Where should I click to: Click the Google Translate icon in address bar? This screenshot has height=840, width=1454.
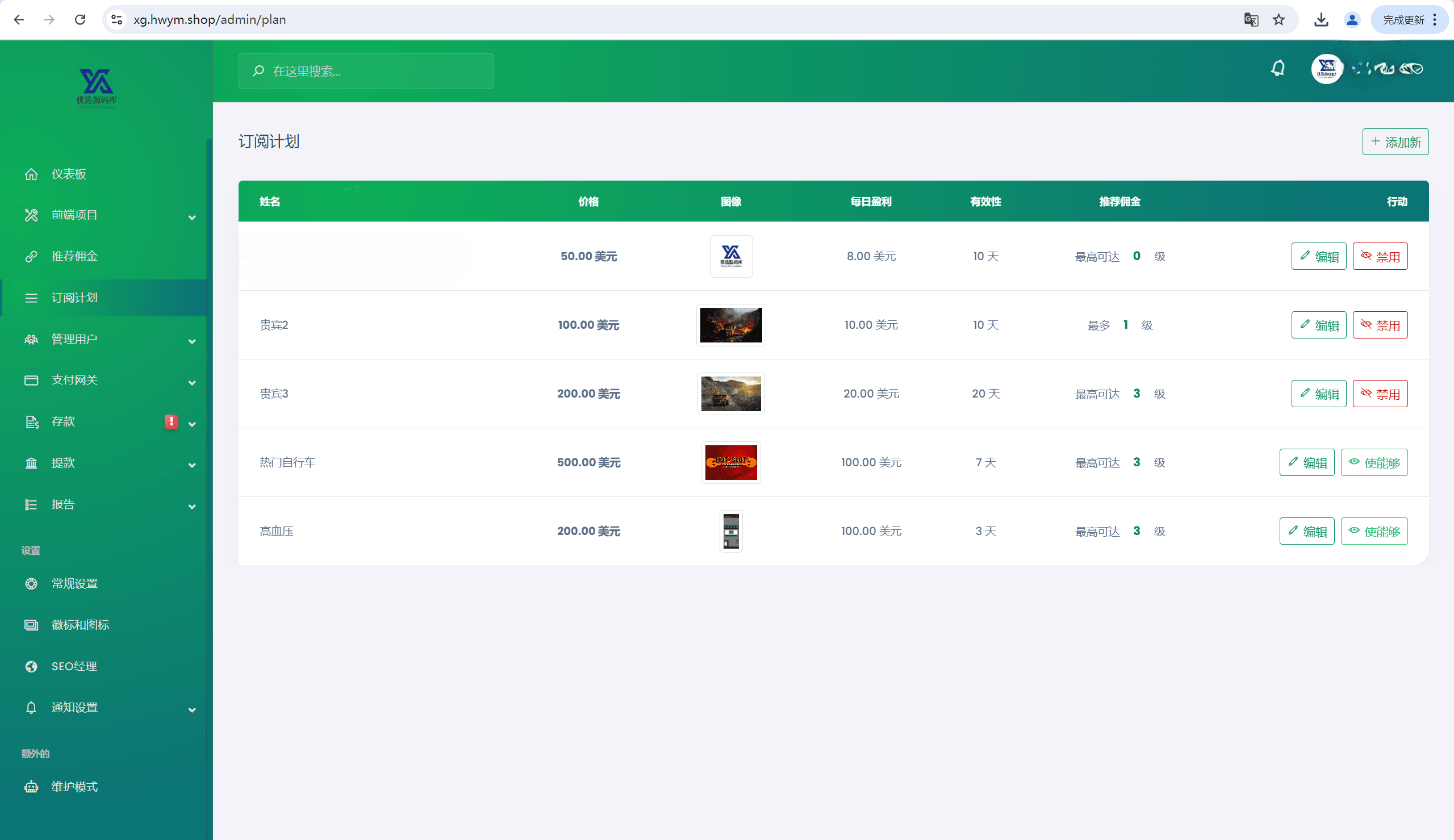pos(1251,20)
